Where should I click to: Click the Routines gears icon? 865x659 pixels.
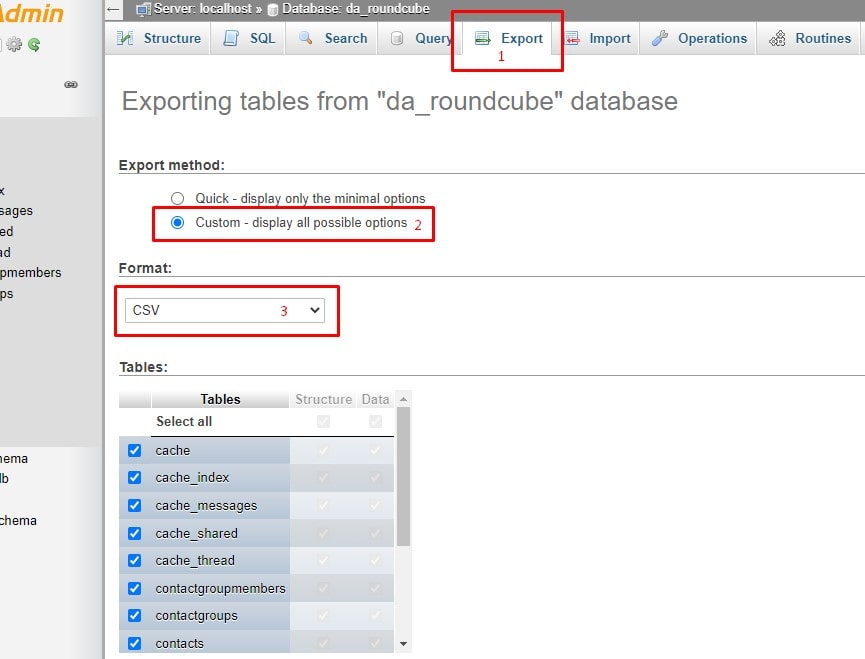coord(777,39)
